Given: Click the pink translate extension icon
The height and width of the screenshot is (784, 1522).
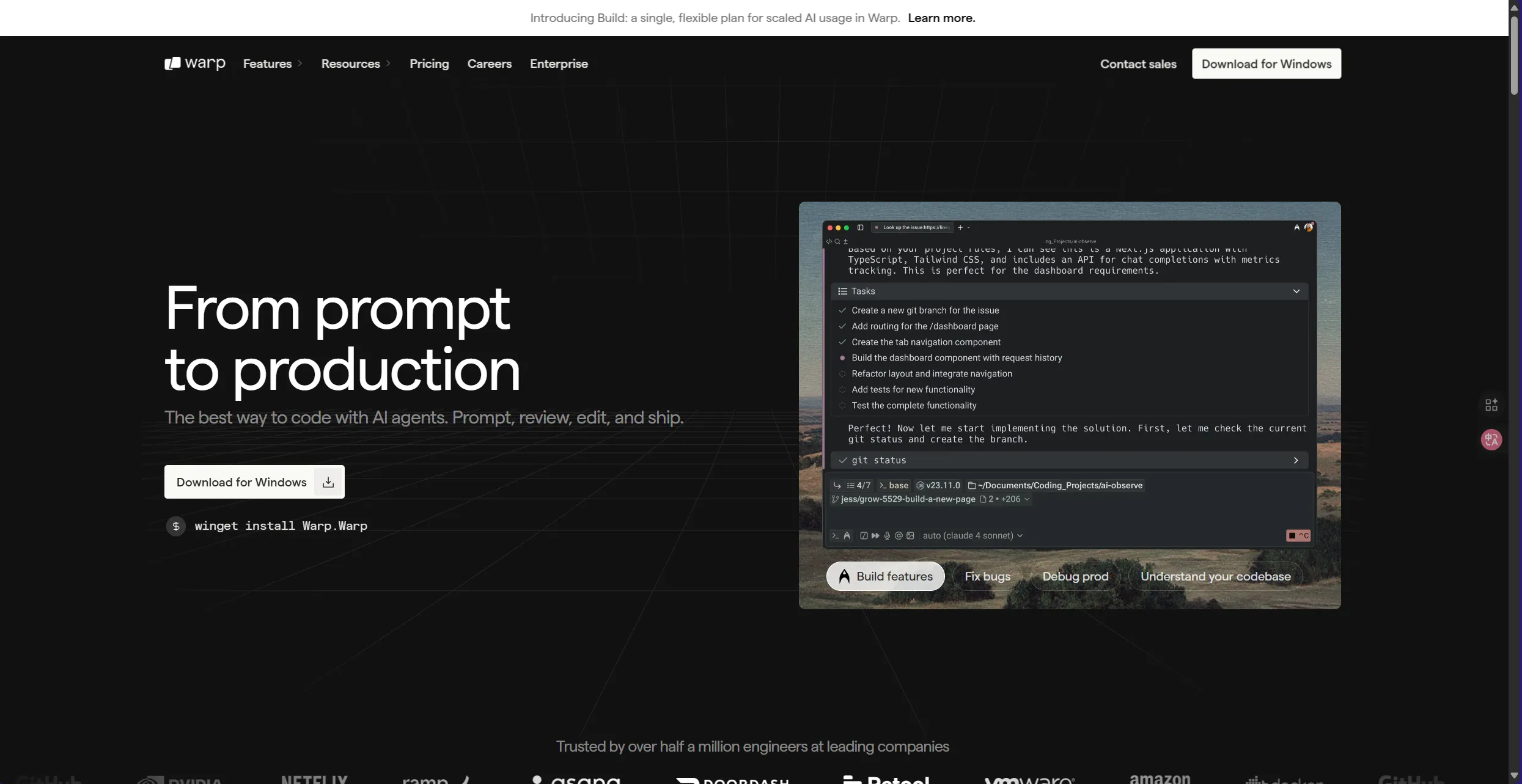Looking at the screenshot, I should pos(1491,439).
